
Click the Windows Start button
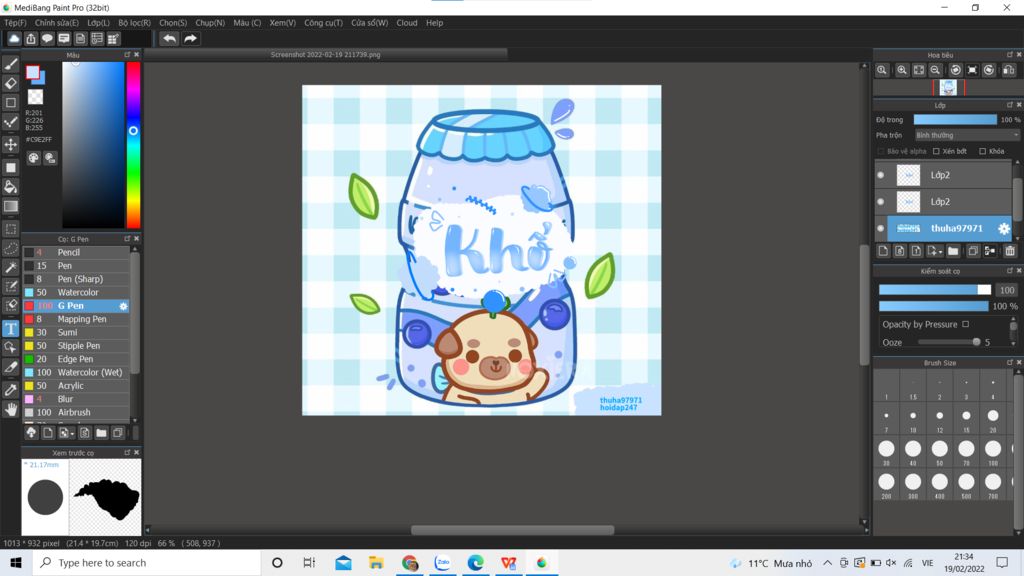[16, 563]
